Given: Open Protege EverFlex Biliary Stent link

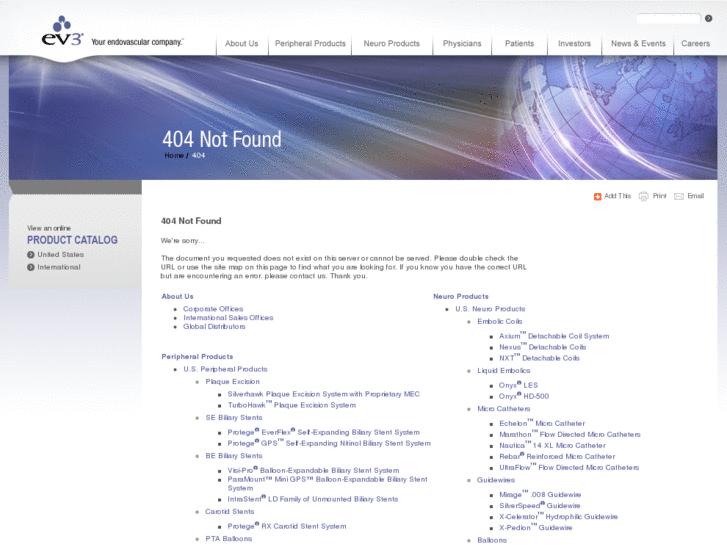Looking at the screenshot, I should [324, 432].
